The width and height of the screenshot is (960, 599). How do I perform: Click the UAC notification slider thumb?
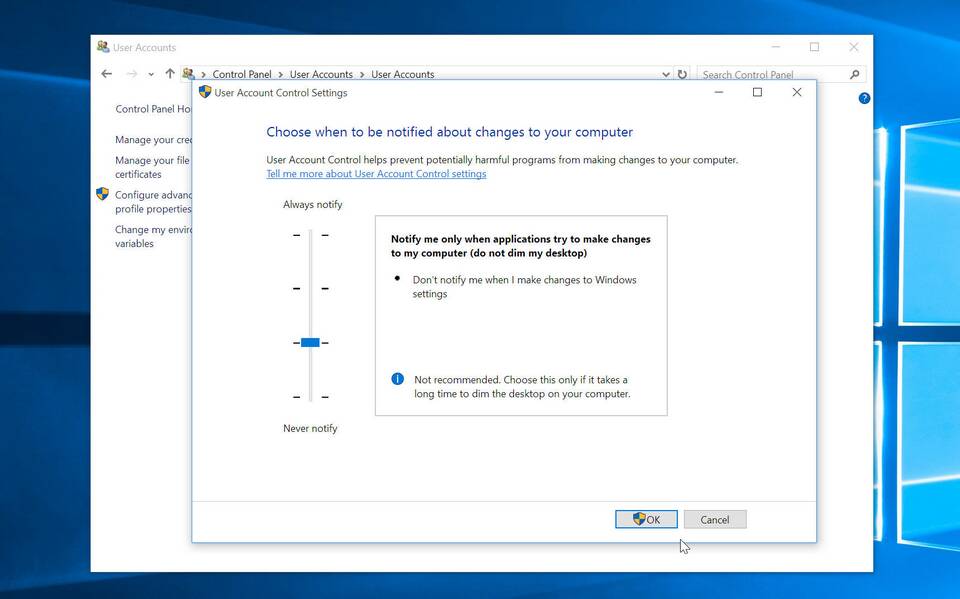(x=310, y=342)
